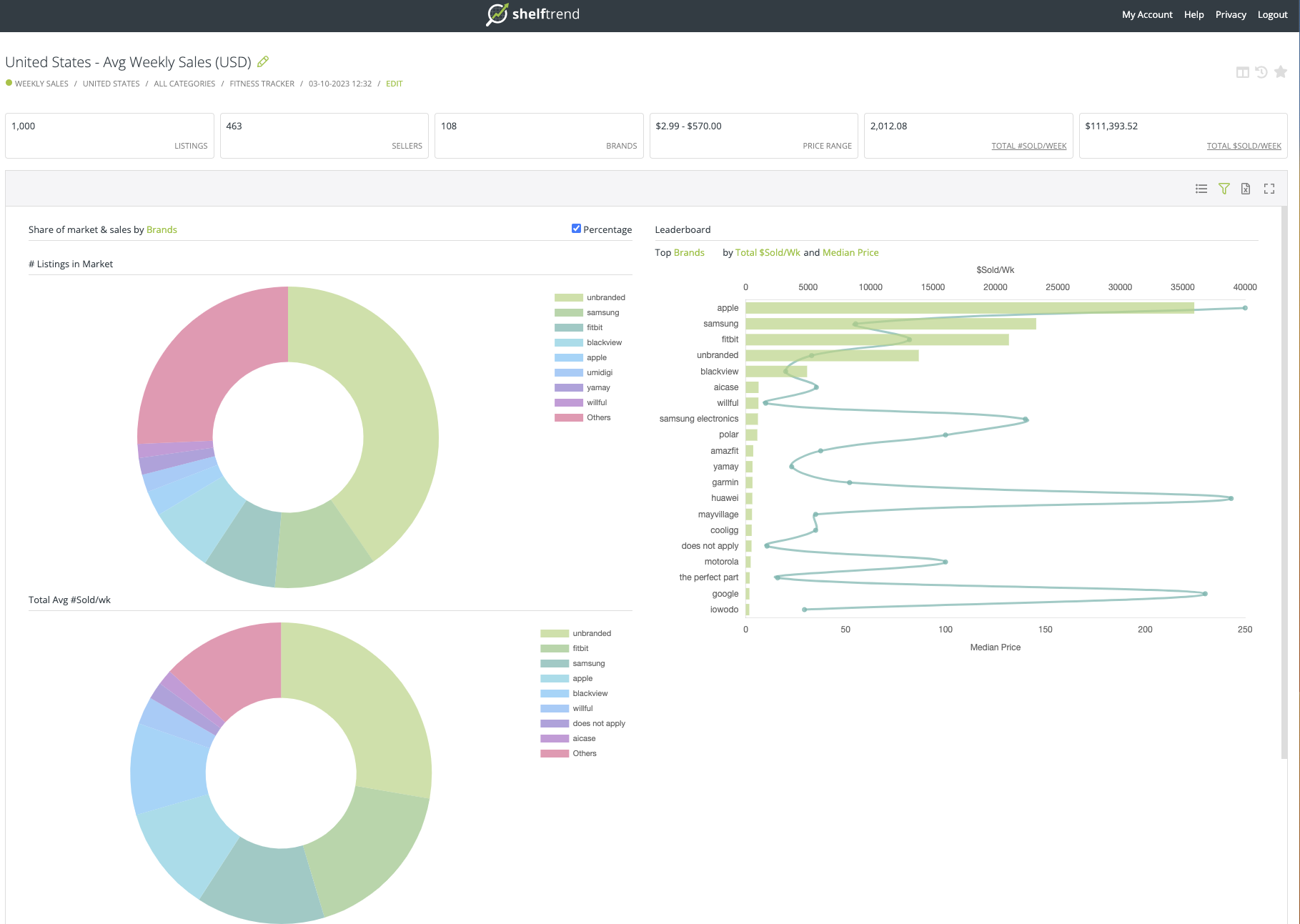1300x924 pixels.
Task: Click the FITNESS TRACKER breadcrumb
Action: 262,84
